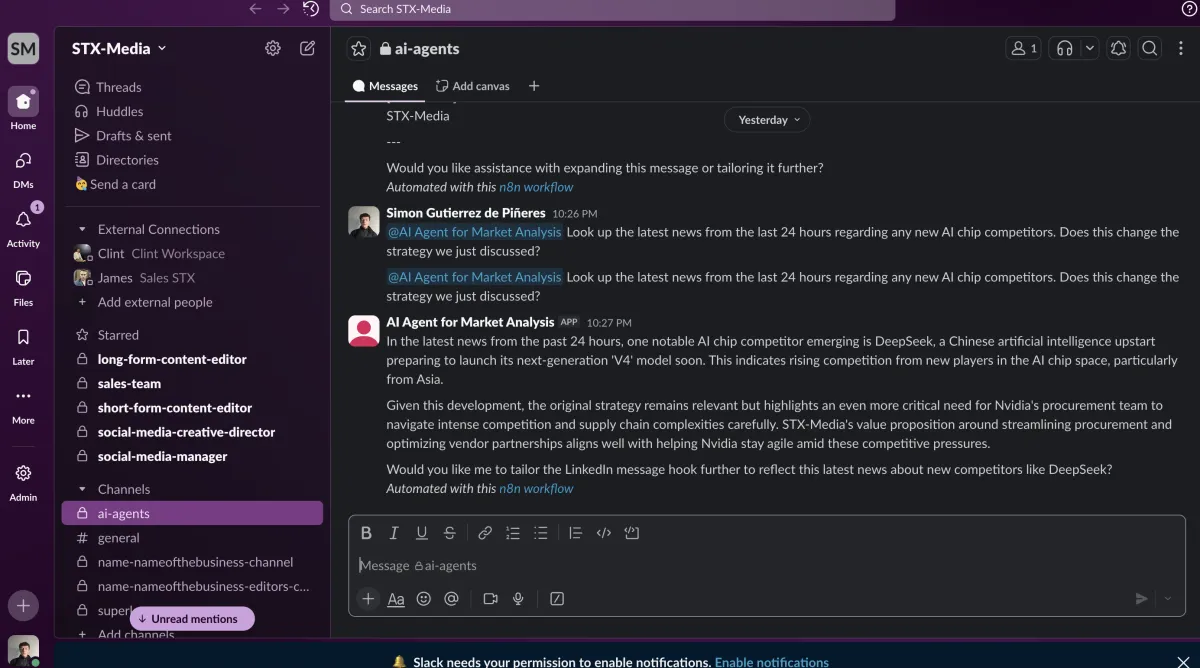
Task: Open the Activity bell
Action: pyautogui.click(x=23, y=227)
